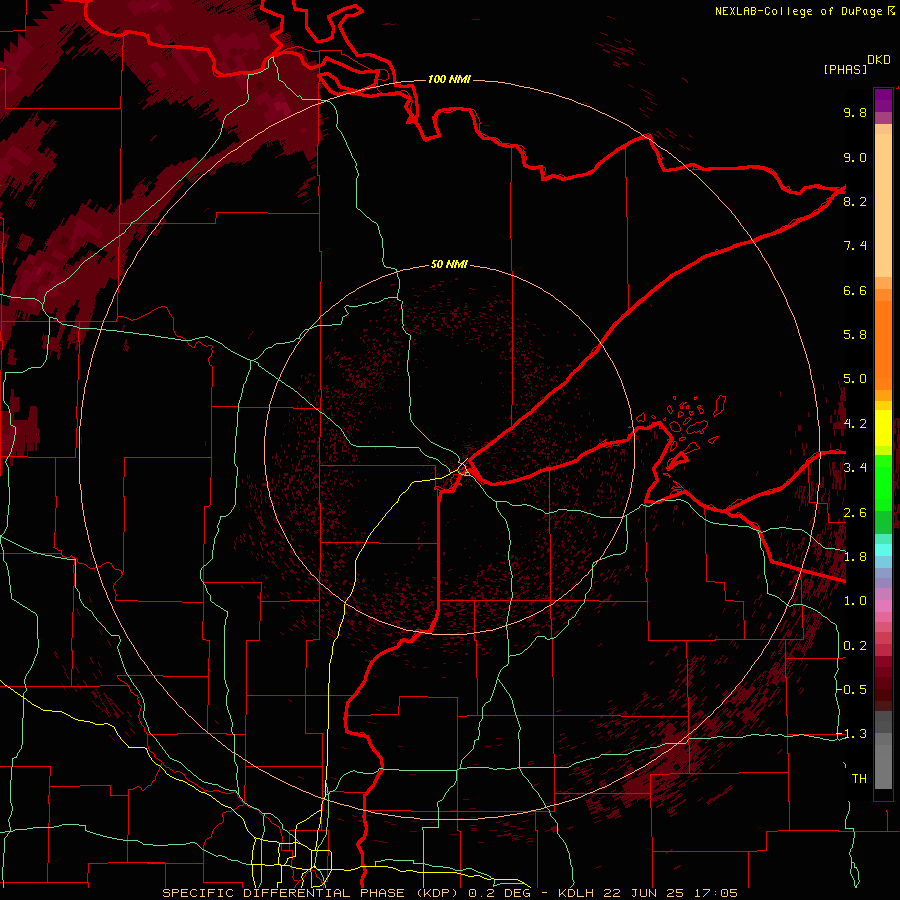Click the 1.0 legend value
900x900 pixels.
[x=855, y=601]
